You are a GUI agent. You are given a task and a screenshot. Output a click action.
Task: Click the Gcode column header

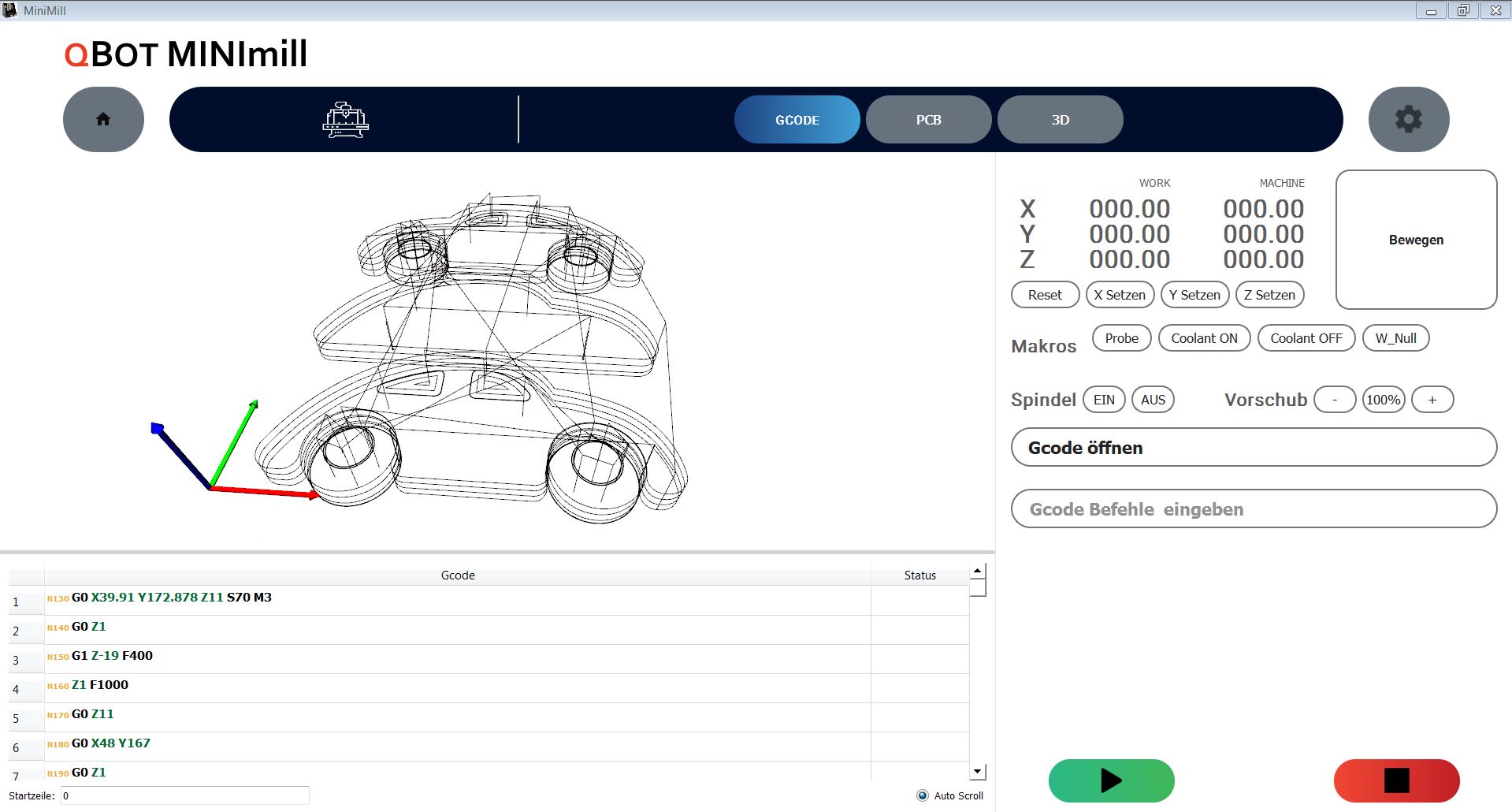458,575
